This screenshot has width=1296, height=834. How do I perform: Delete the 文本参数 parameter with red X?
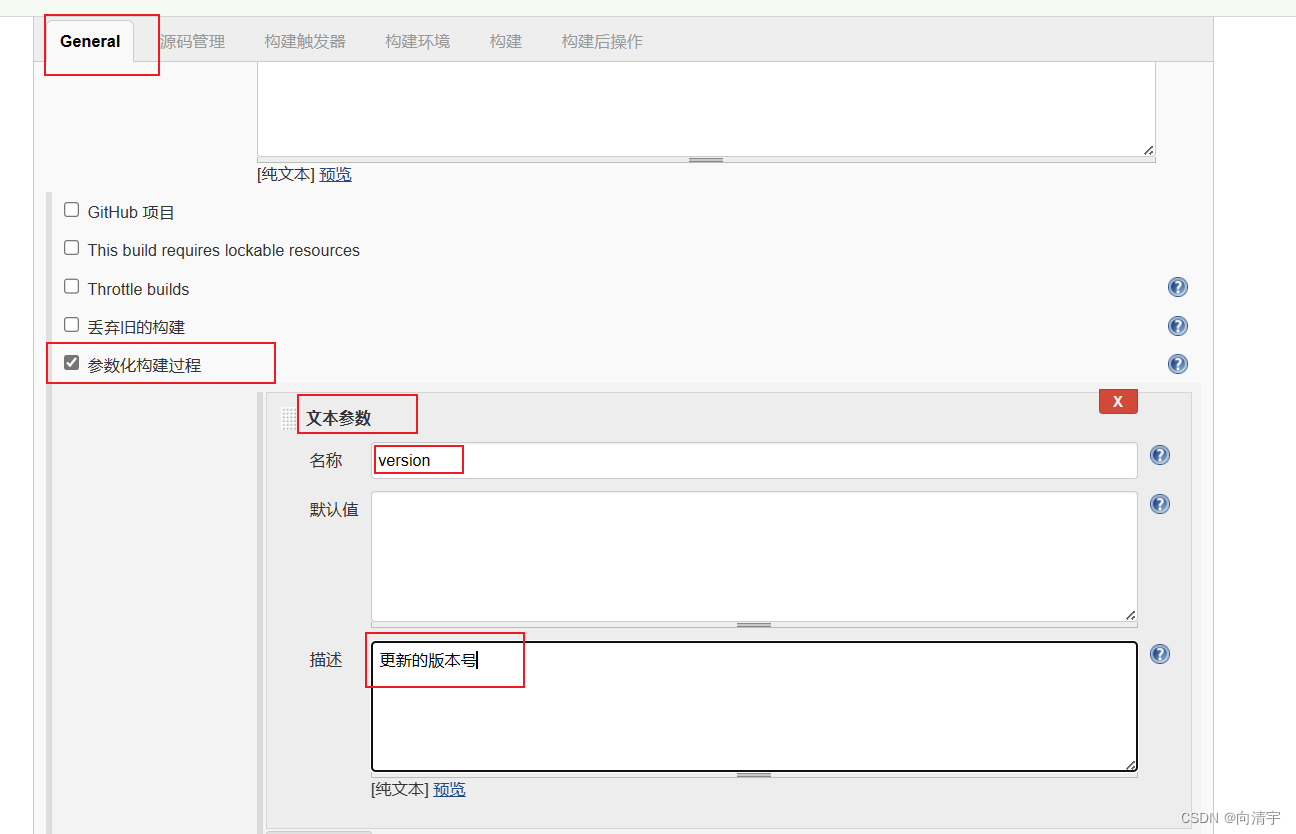(x=1118, y=401)
